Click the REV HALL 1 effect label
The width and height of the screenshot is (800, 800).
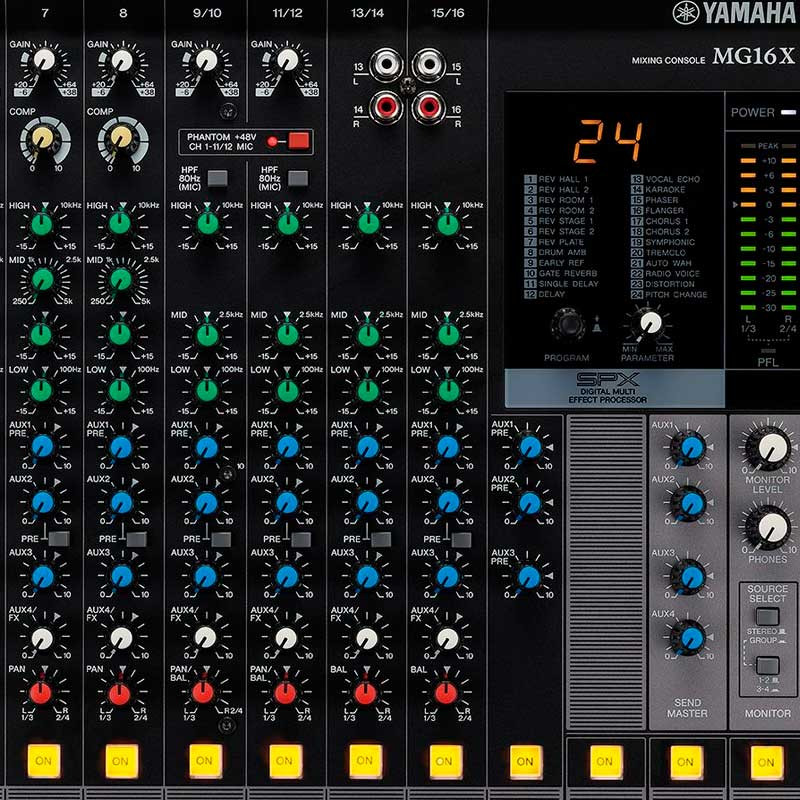point(556,179)
